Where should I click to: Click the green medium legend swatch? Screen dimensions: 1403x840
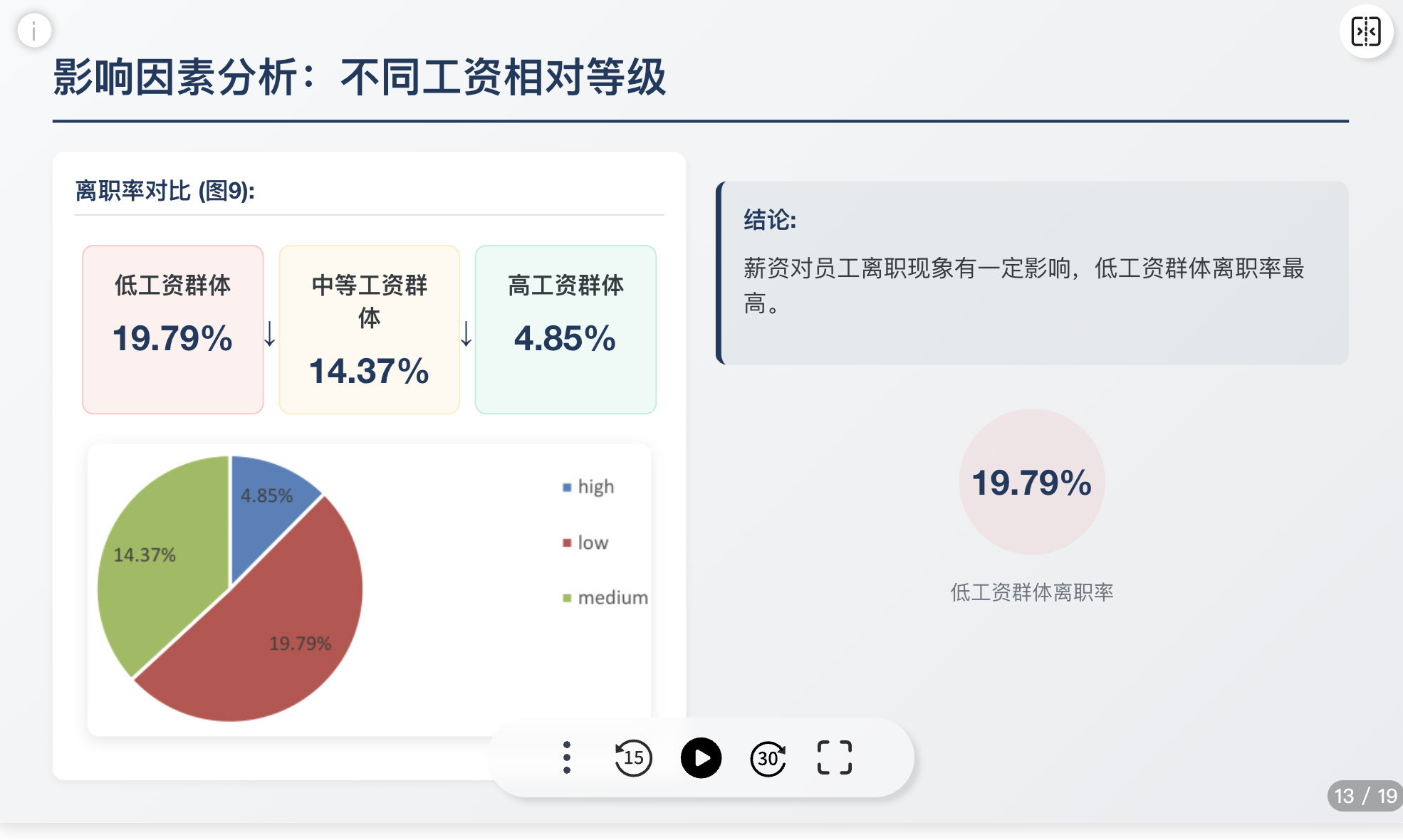click(x=567, y=598)
